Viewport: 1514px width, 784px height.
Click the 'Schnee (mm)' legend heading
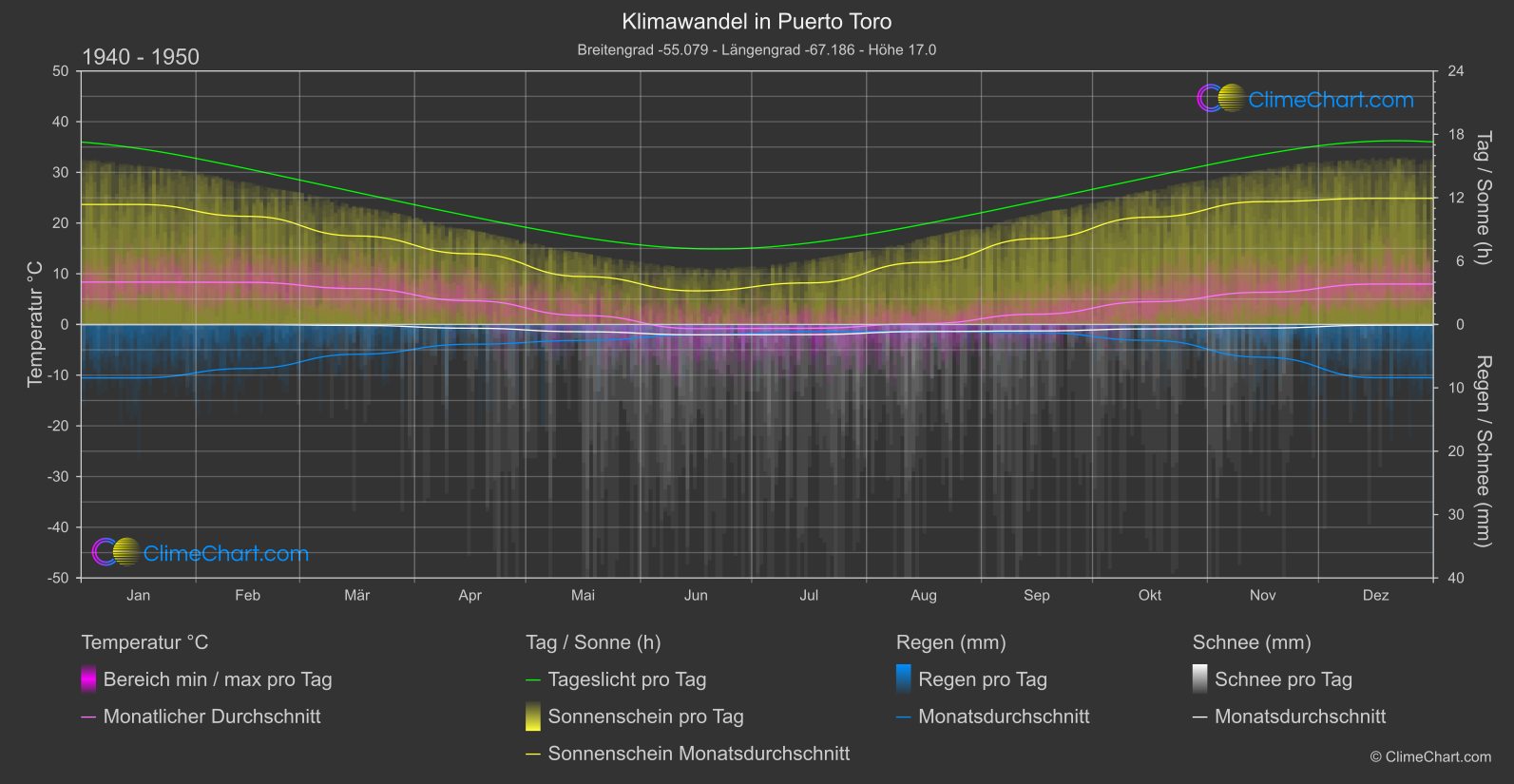pos(1252,642)
